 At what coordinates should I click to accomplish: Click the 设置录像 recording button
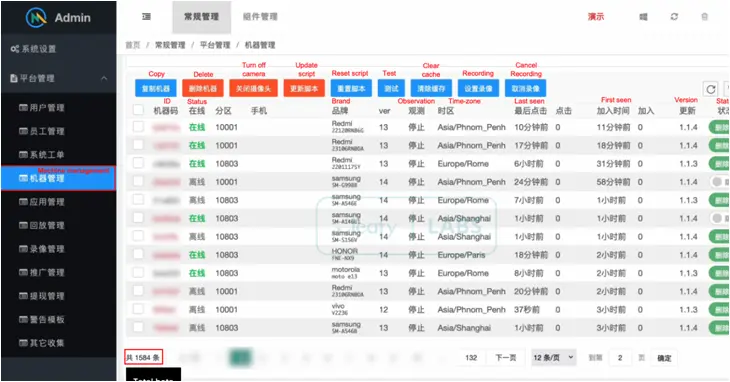pyautogui.click(x=478, y=88)
